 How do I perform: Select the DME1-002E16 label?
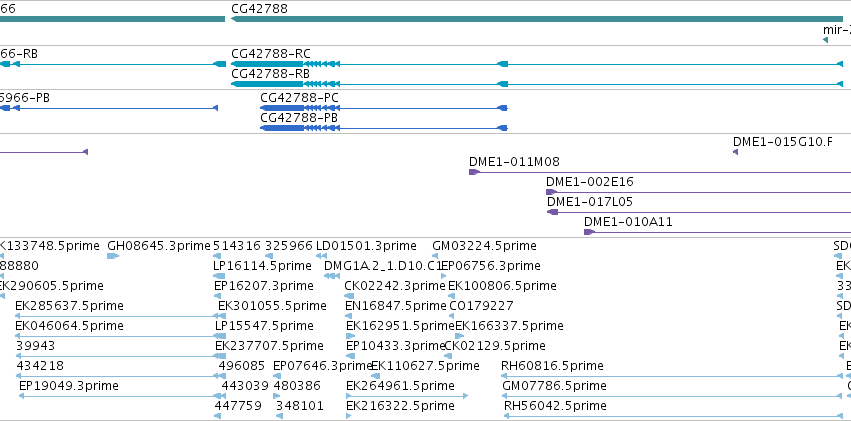[x=589, y=182]
